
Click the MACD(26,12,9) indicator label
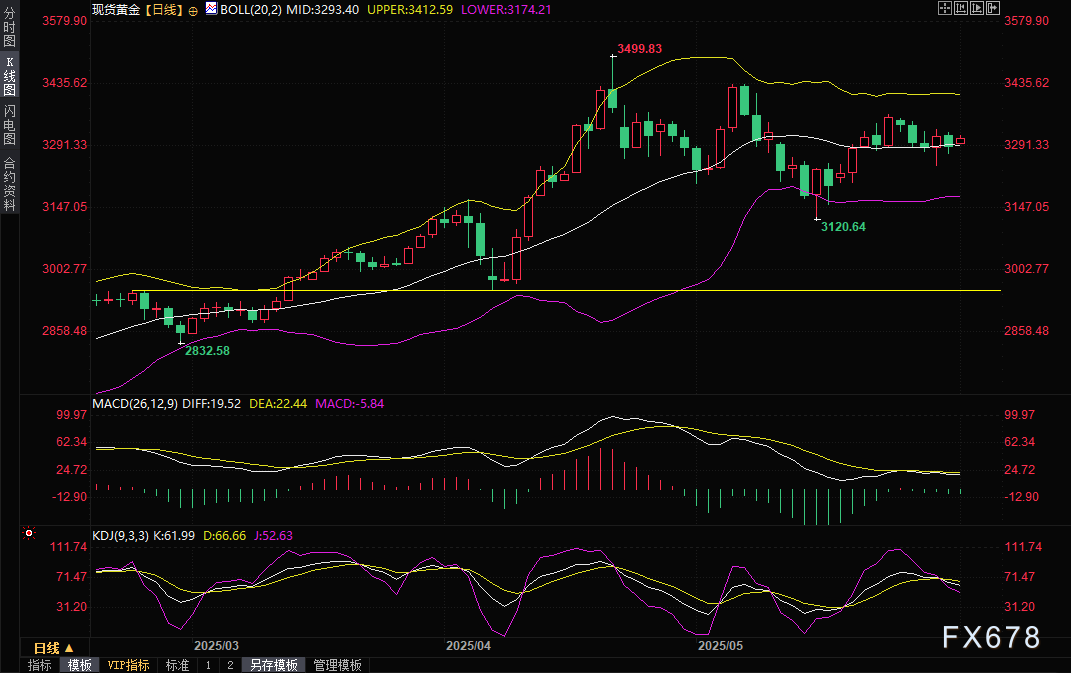(x=135, y=403)
